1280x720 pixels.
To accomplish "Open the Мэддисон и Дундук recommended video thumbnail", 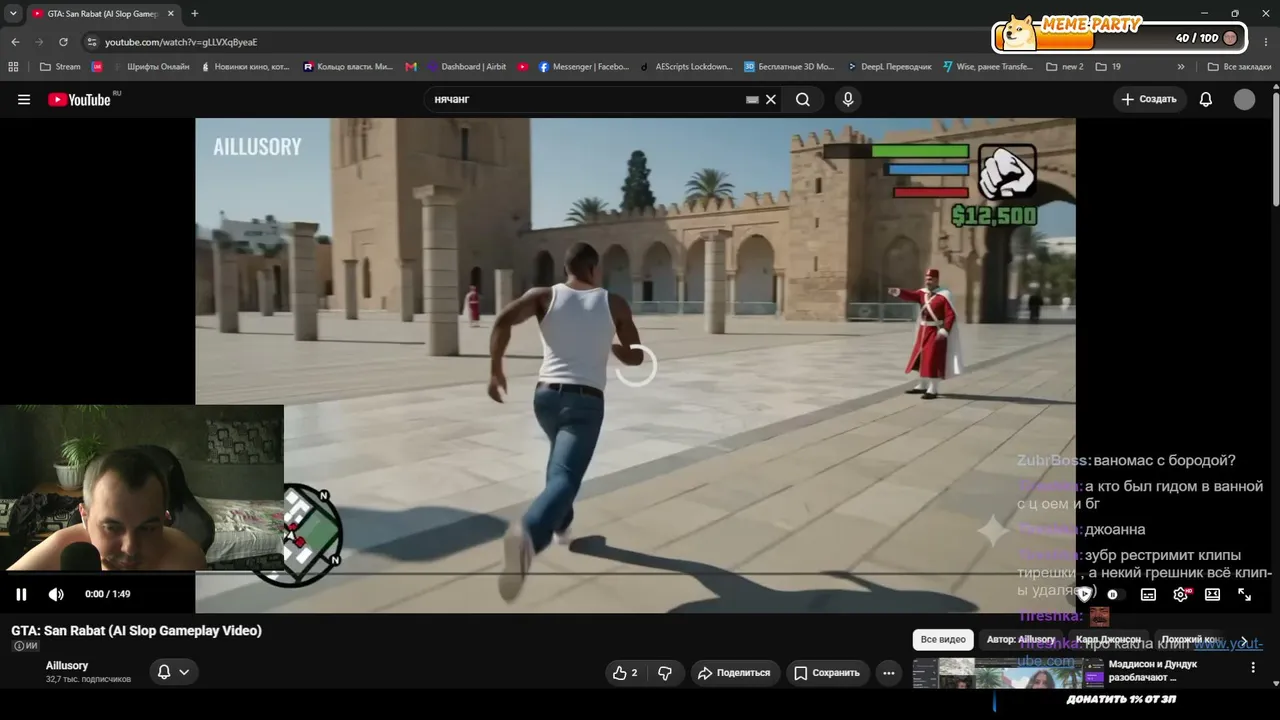I will tap(1008, 674).
